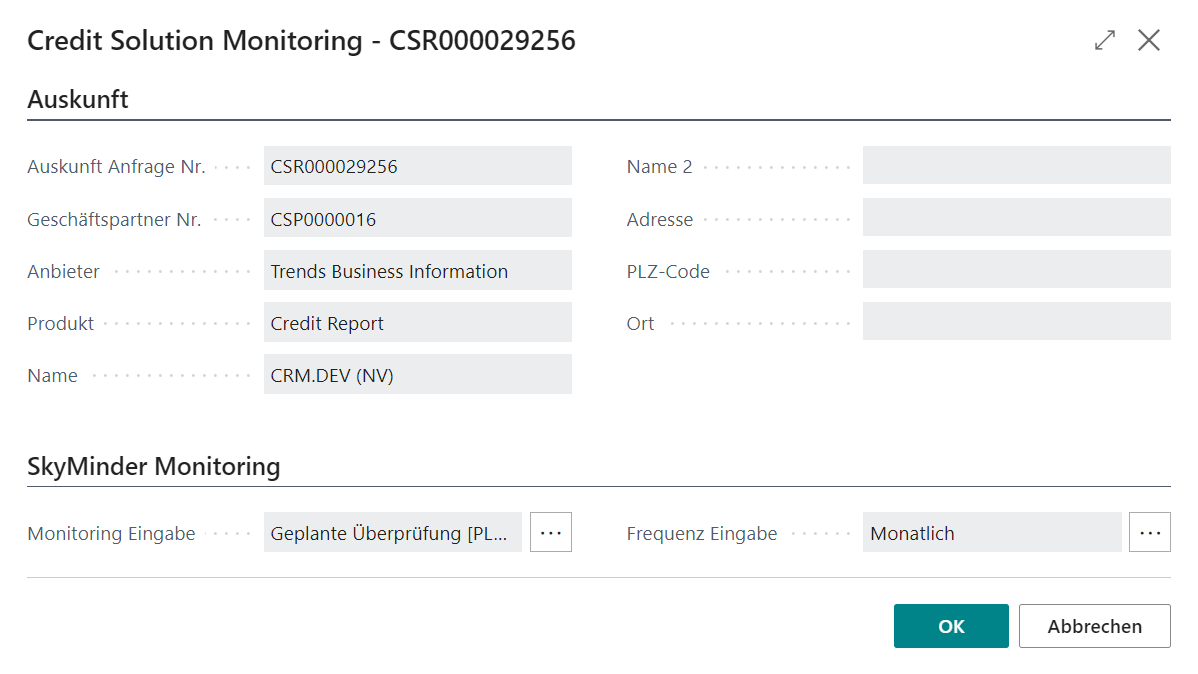This screenshot has height=674, width=1198.
Task: Expand the dialog to full screen
Action: click(1104, 40)
